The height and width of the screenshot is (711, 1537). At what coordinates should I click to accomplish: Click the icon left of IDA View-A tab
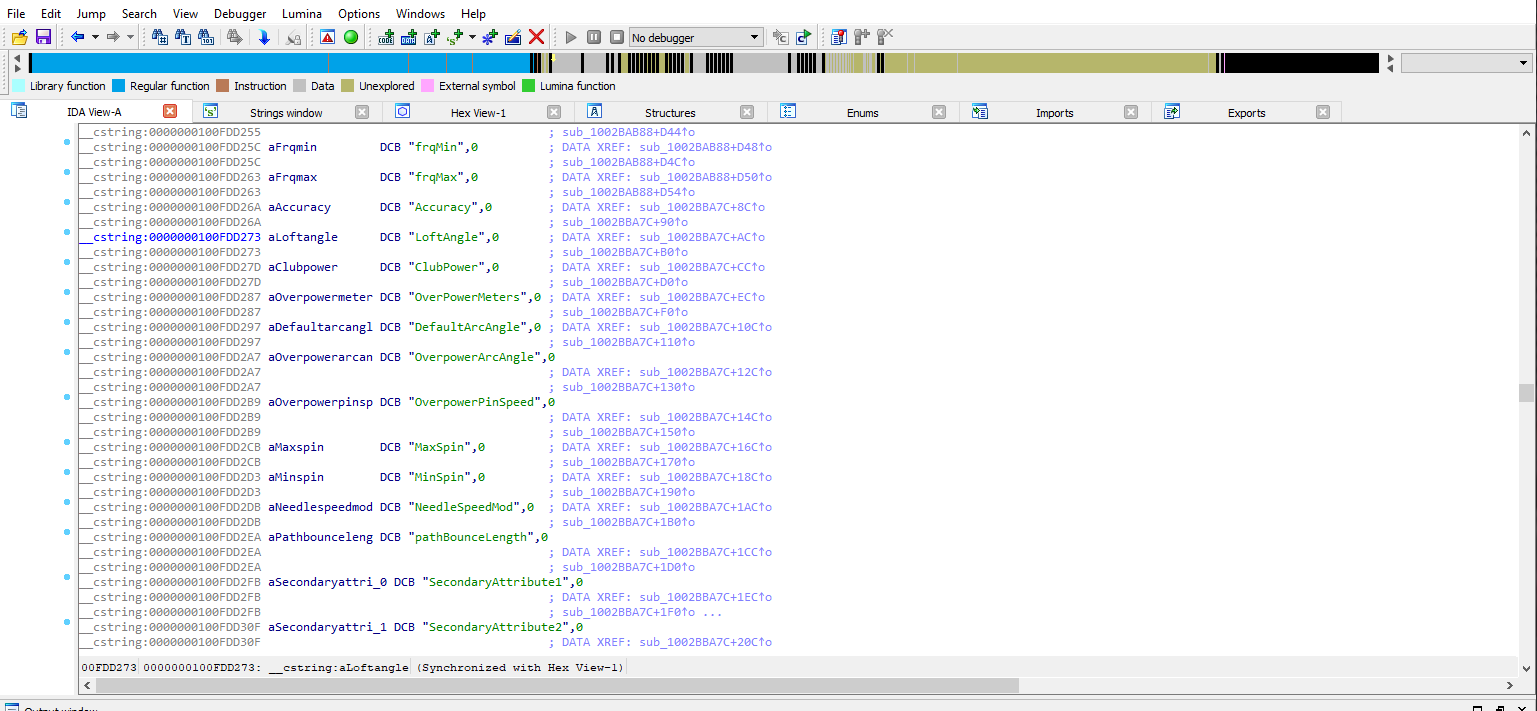point(19,111)
